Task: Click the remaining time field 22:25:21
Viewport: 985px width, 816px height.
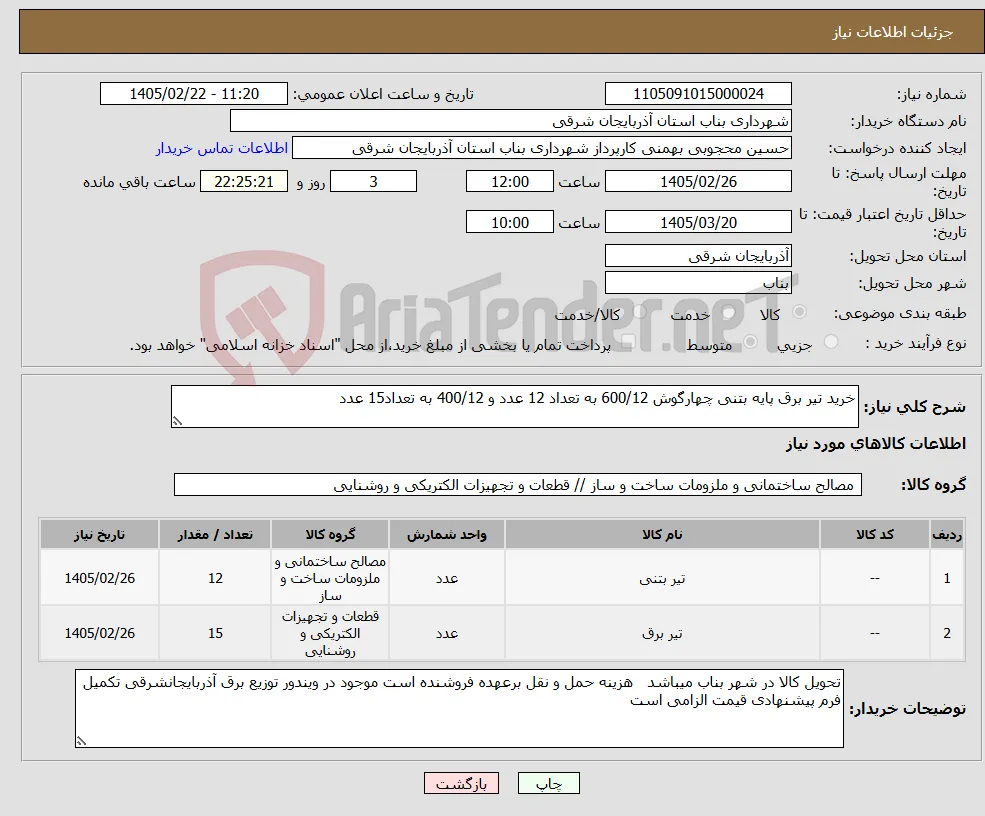Action: (244, 182)
